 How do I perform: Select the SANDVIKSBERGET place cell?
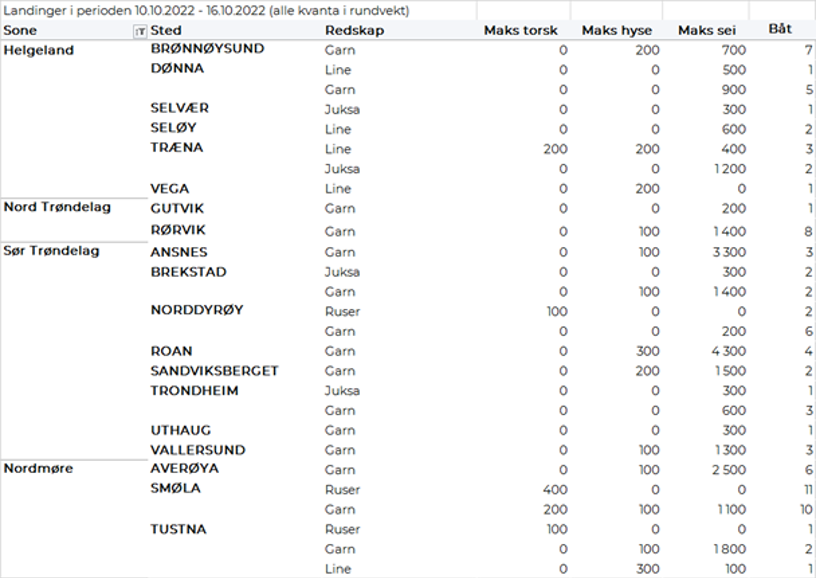214,371
